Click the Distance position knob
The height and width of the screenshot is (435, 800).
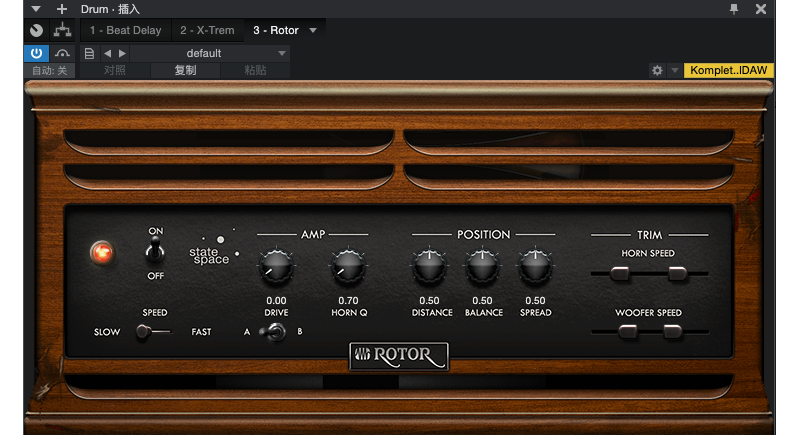click(x=430, y=266)
